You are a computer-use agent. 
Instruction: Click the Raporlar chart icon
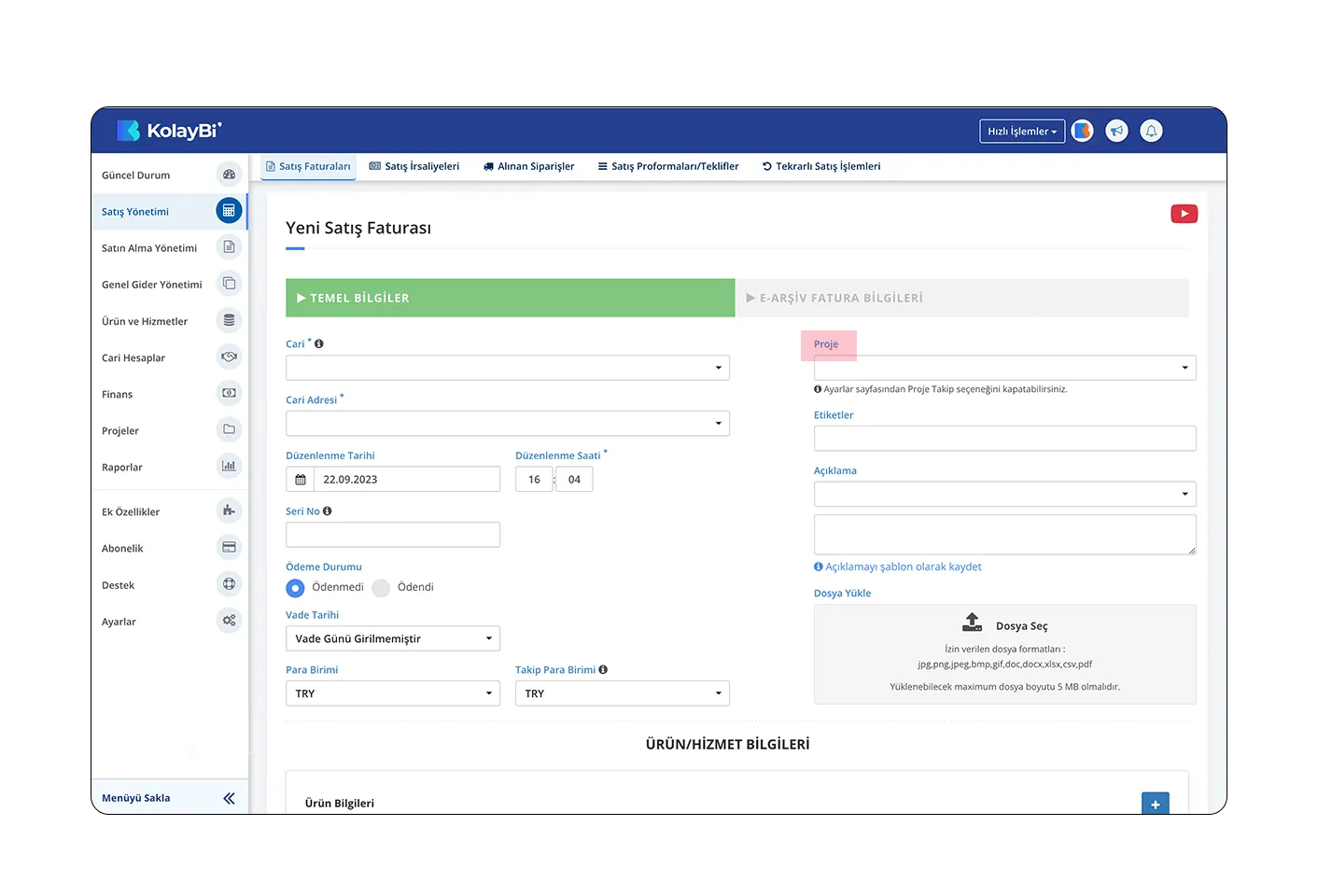pos(229,466)
